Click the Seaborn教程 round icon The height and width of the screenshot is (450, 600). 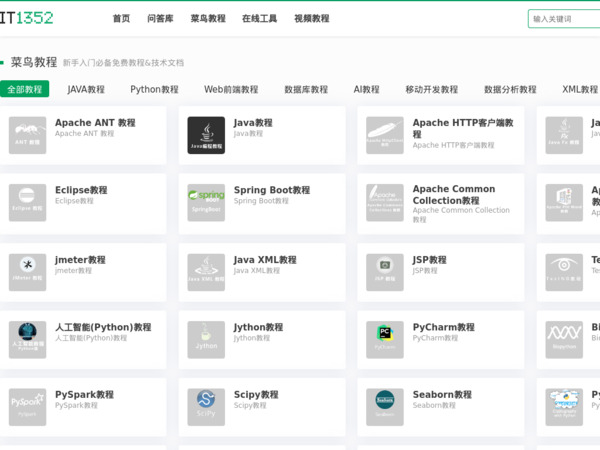pos(385,407)
